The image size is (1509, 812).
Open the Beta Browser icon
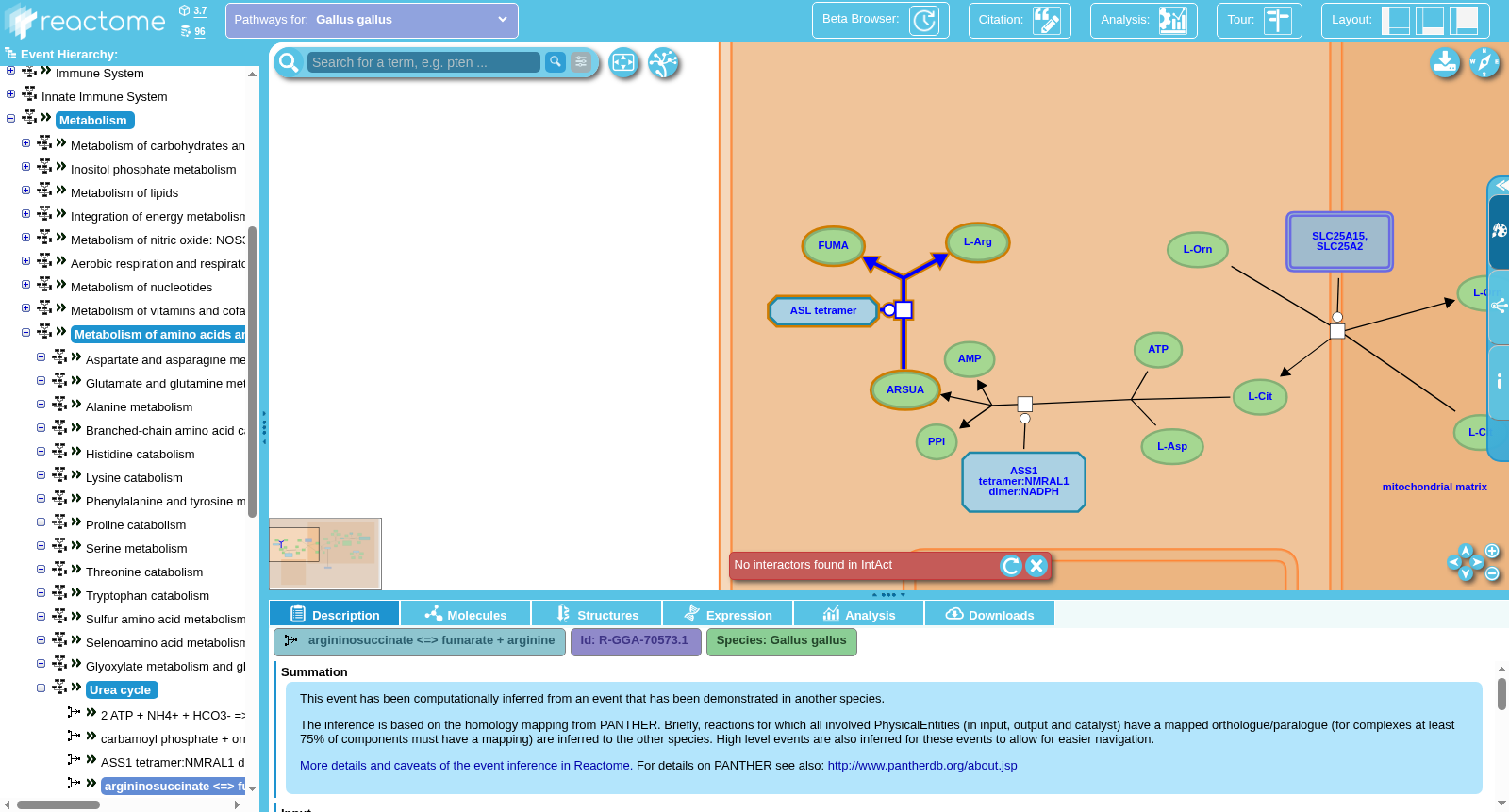[x=923, y=20]
